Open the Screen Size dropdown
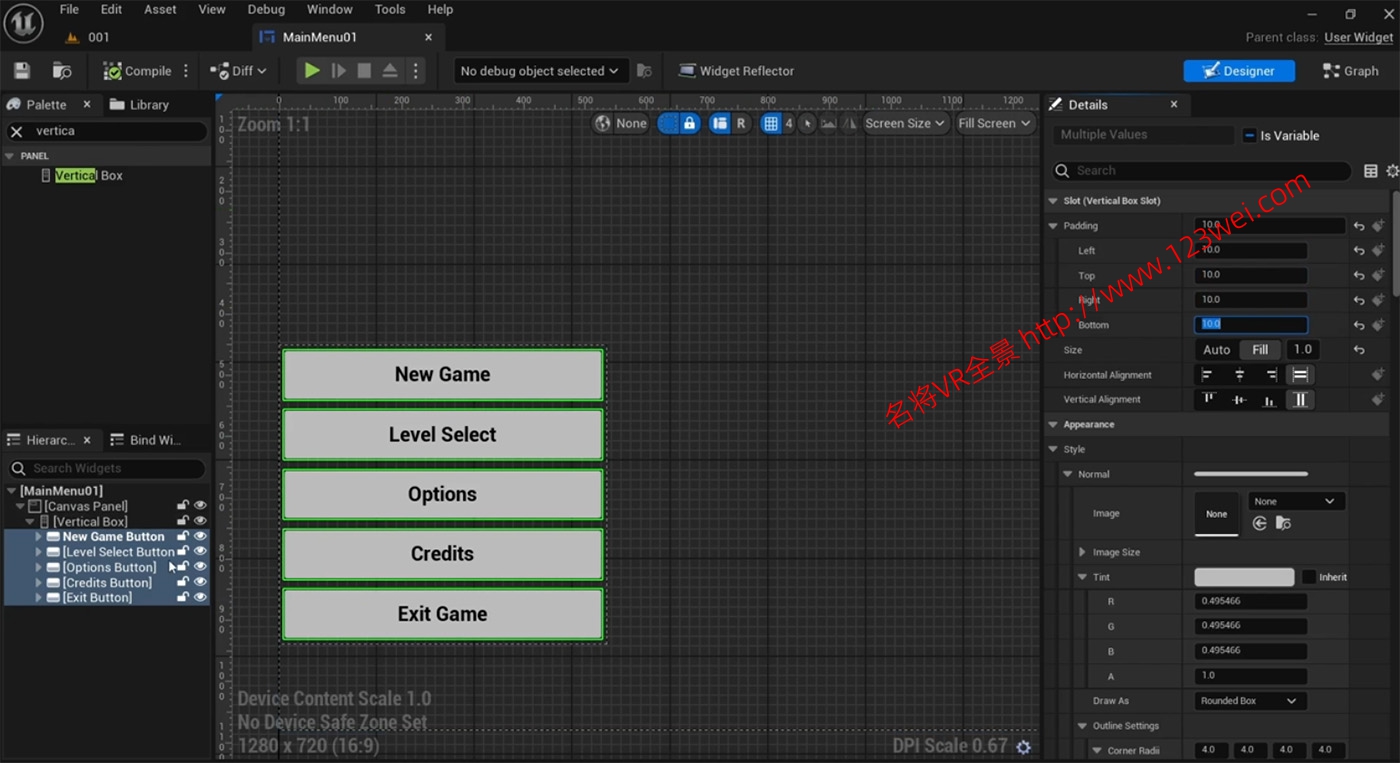Image resolution: width=1400 pixels, height=763 pixels. (905, 122)
